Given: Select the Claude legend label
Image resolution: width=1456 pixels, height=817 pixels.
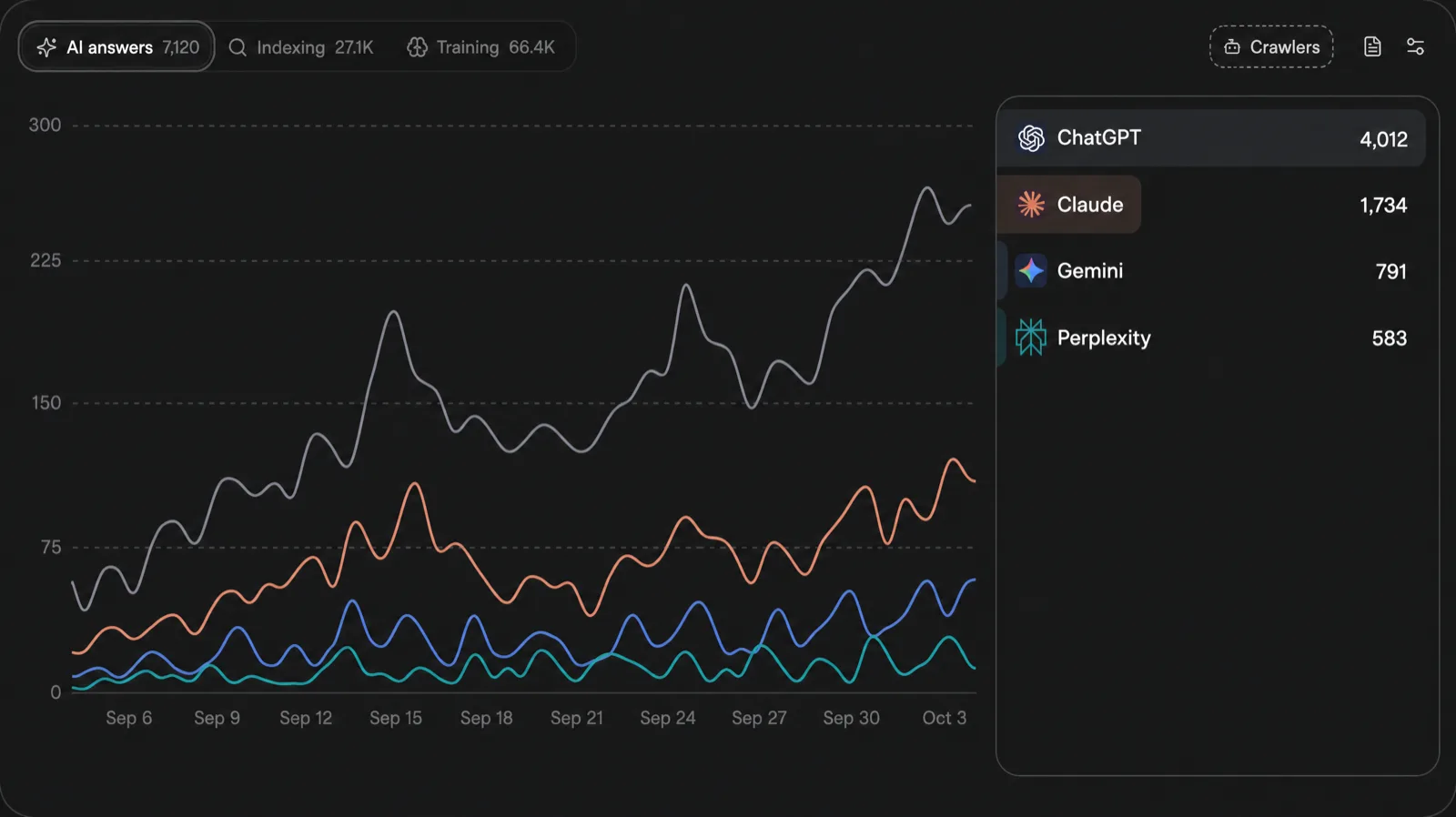Looking at the screenshot, I should 1090,205.
